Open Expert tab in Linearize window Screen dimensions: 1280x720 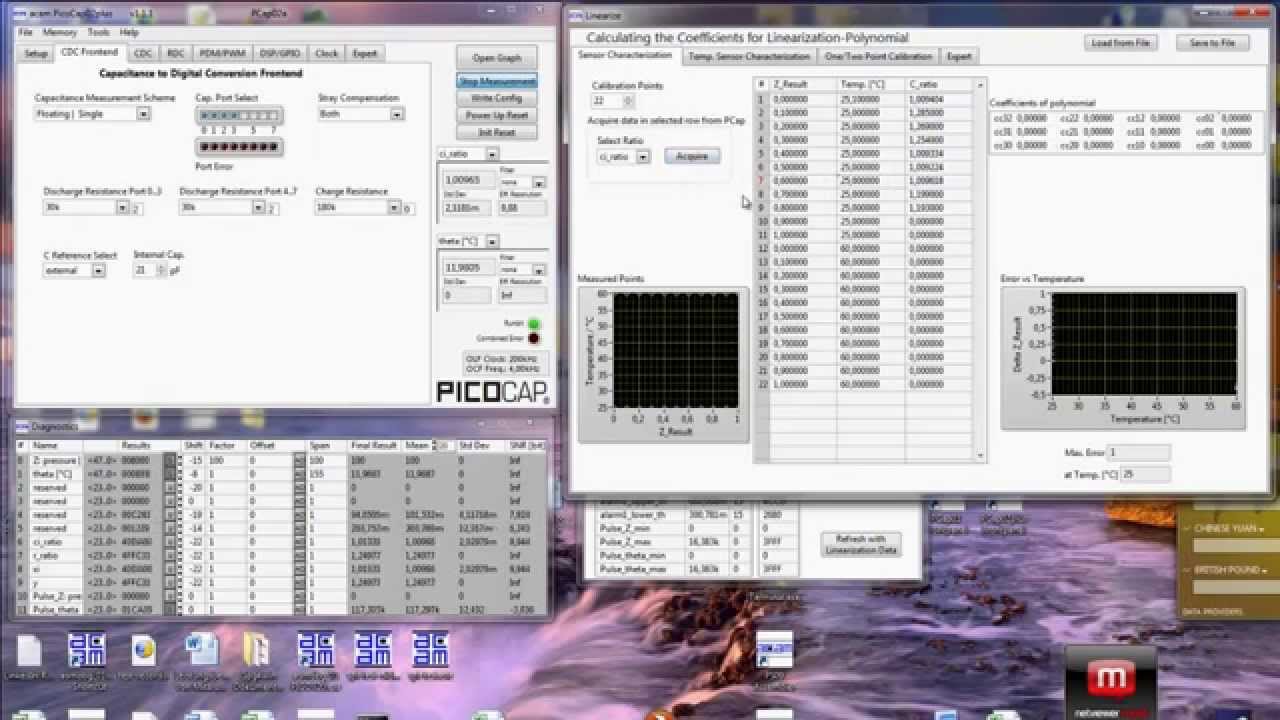pos(959,56)
